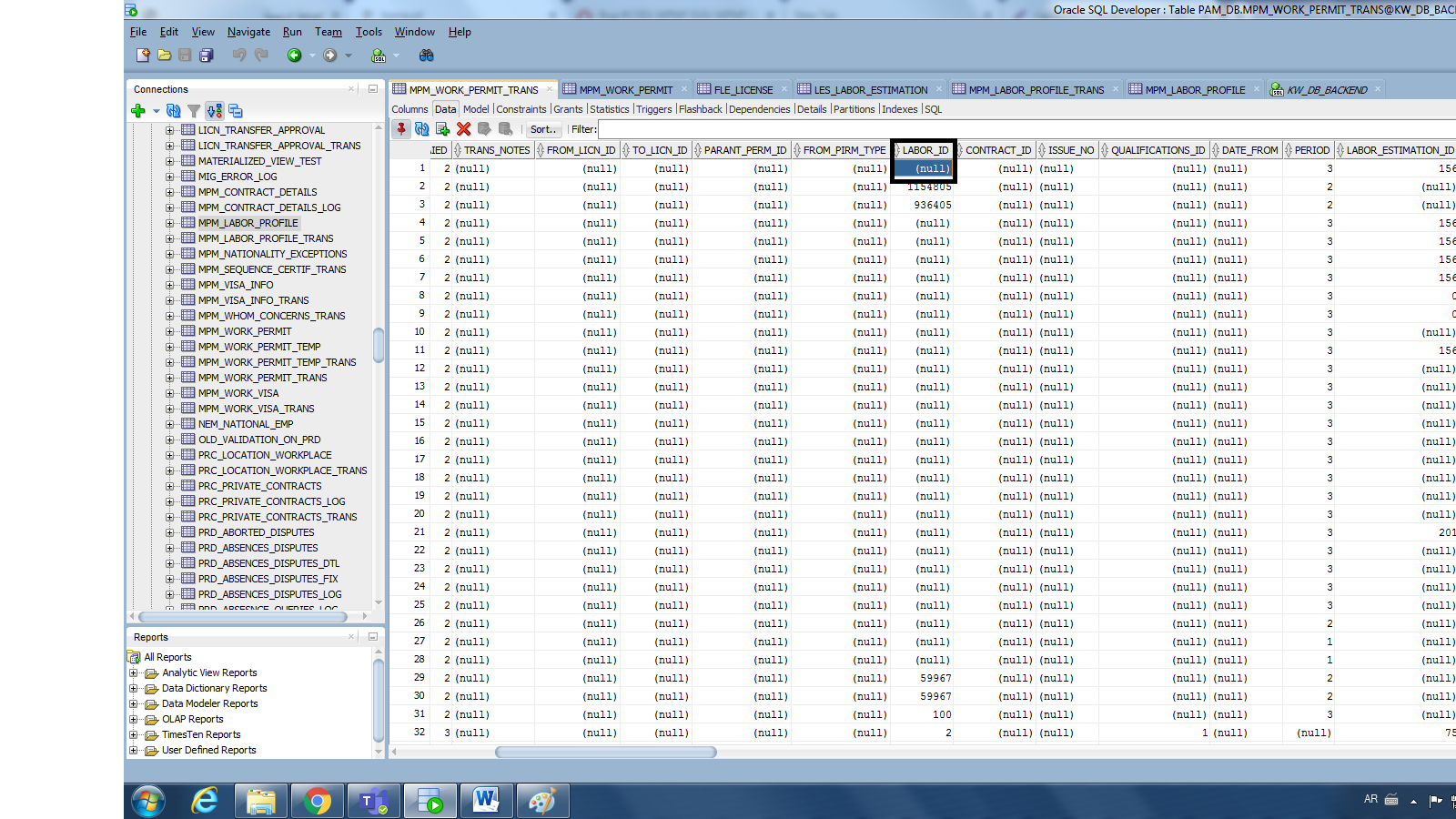Click the Commit Changes database icon

(x=484, y=129)
